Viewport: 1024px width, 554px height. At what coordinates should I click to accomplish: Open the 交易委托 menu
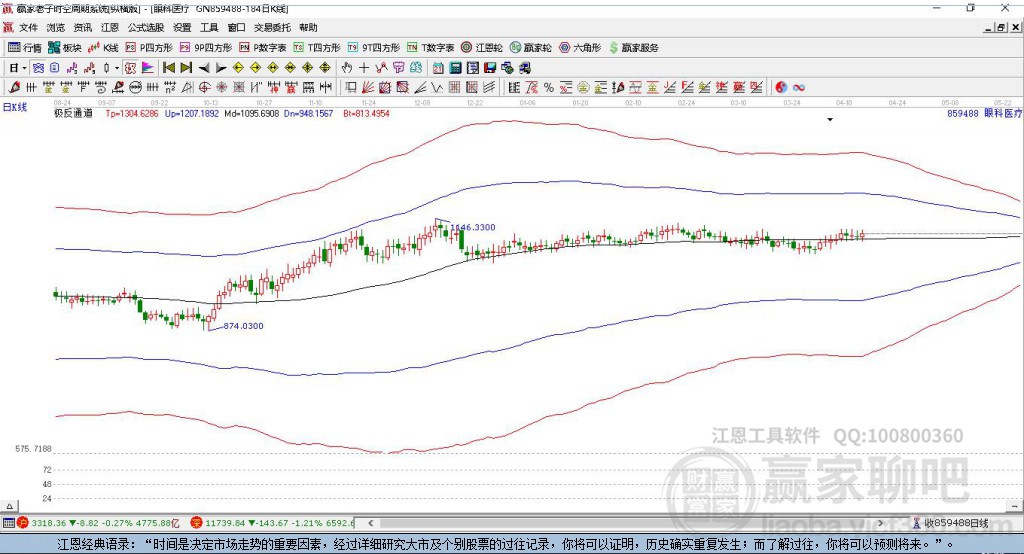click(272, 27)
